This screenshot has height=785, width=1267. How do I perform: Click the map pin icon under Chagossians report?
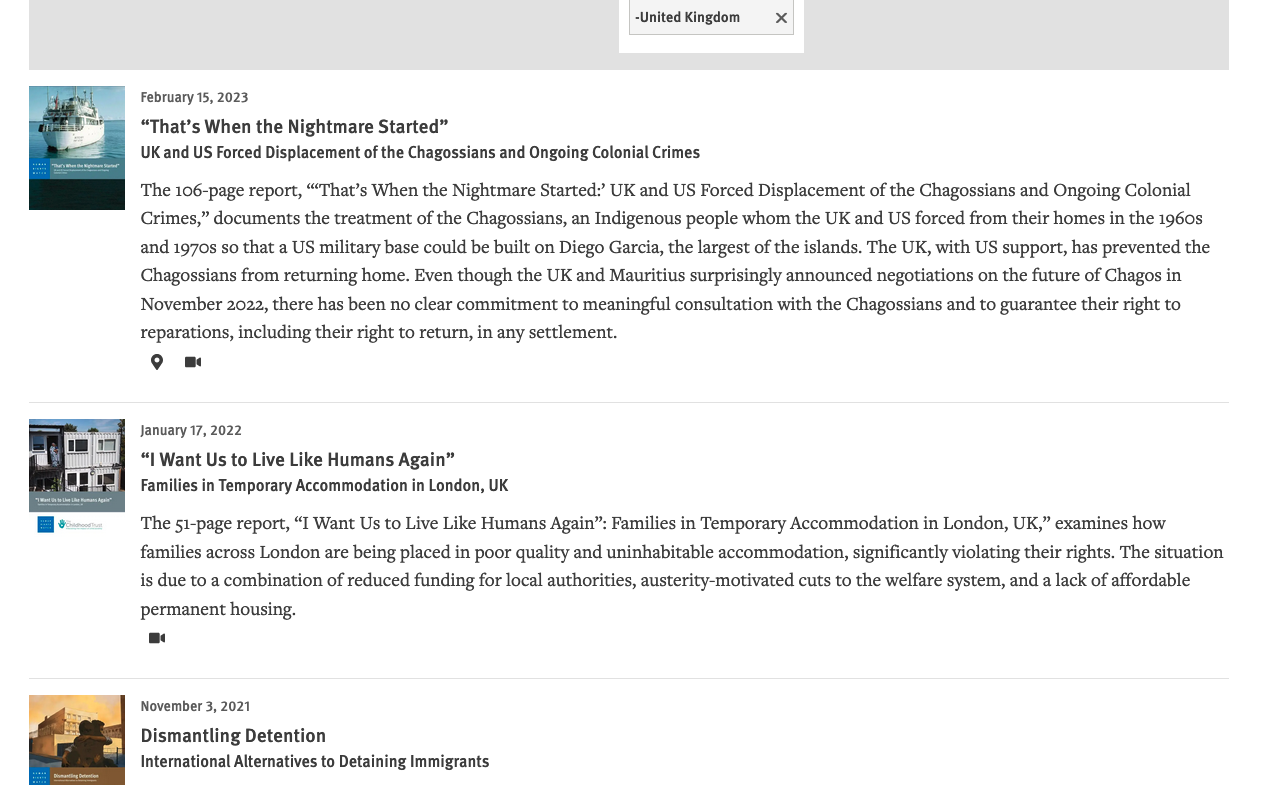pos(157,362)
